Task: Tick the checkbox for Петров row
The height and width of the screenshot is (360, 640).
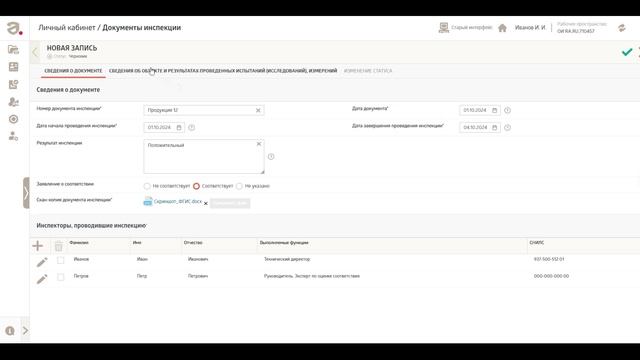Action: [60, 277]
